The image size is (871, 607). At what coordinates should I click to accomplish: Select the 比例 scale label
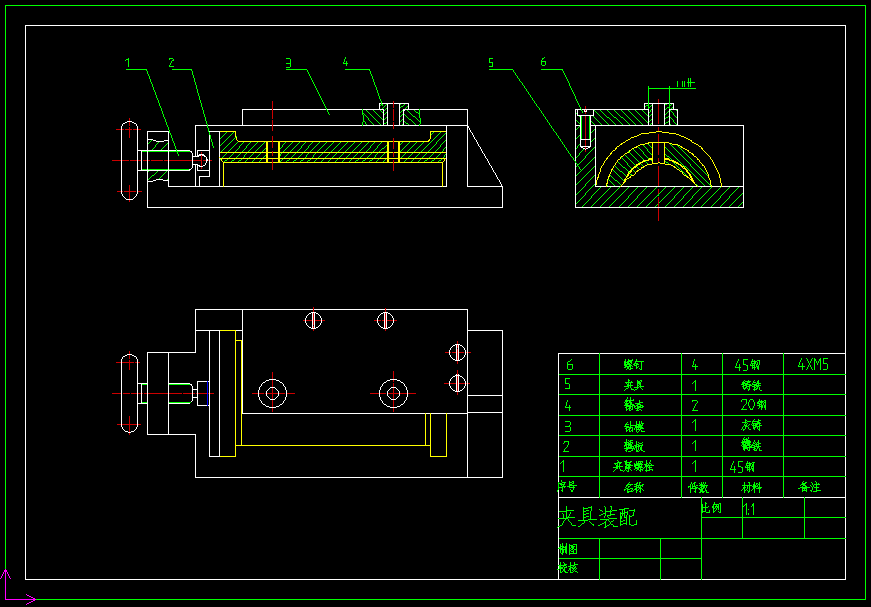coord(711,508)
